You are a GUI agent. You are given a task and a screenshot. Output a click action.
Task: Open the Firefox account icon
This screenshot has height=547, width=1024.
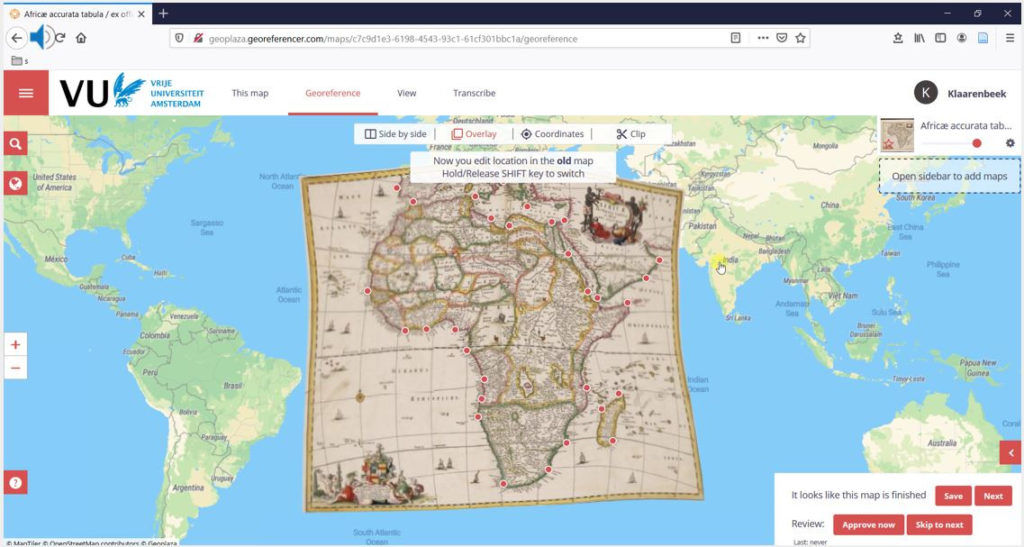pos(961,38)
